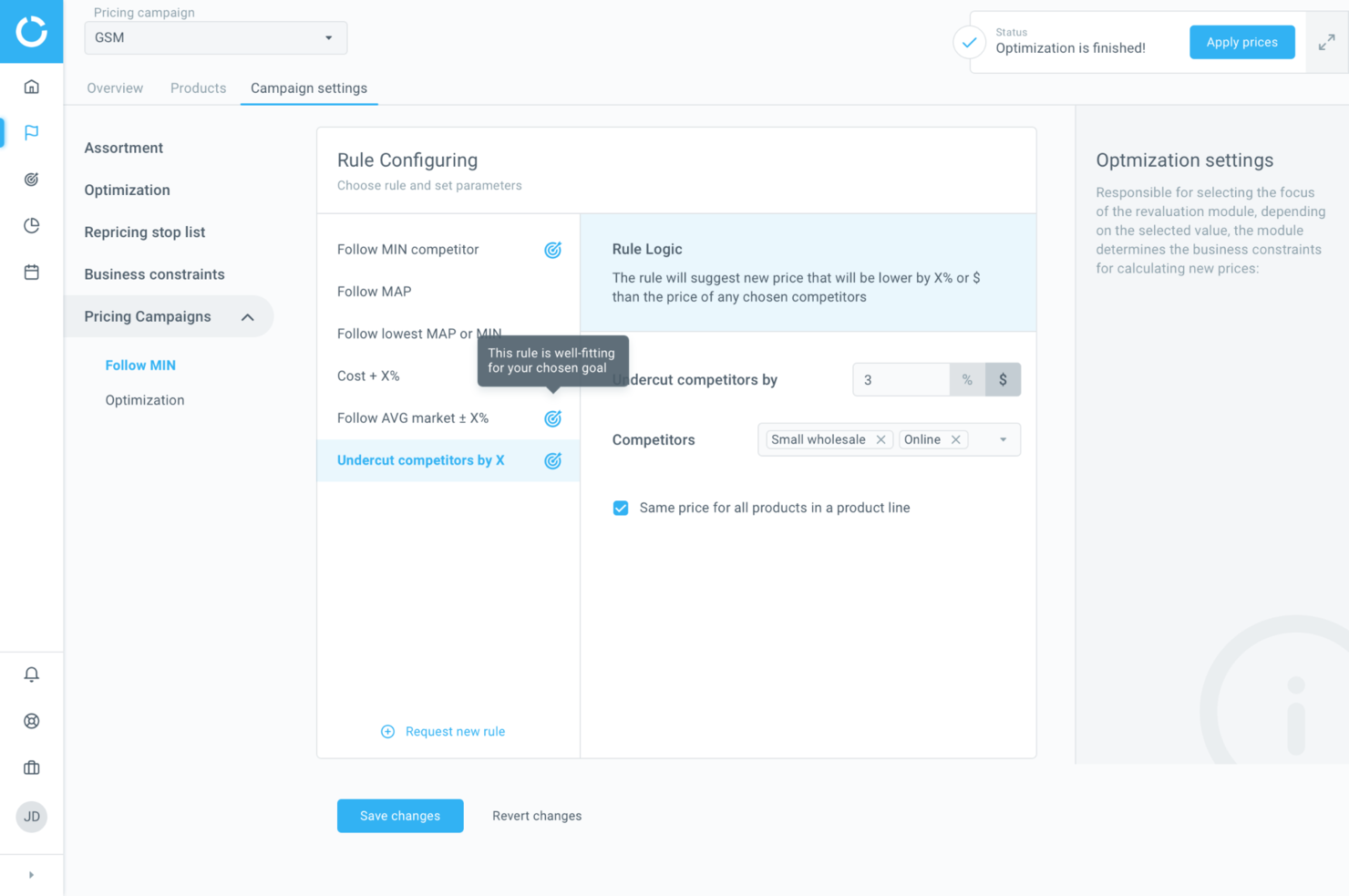The width and height of the screenshot is (1349, 896).
Task: Click the Optmization settings heading
Action: click(1184, 160)
